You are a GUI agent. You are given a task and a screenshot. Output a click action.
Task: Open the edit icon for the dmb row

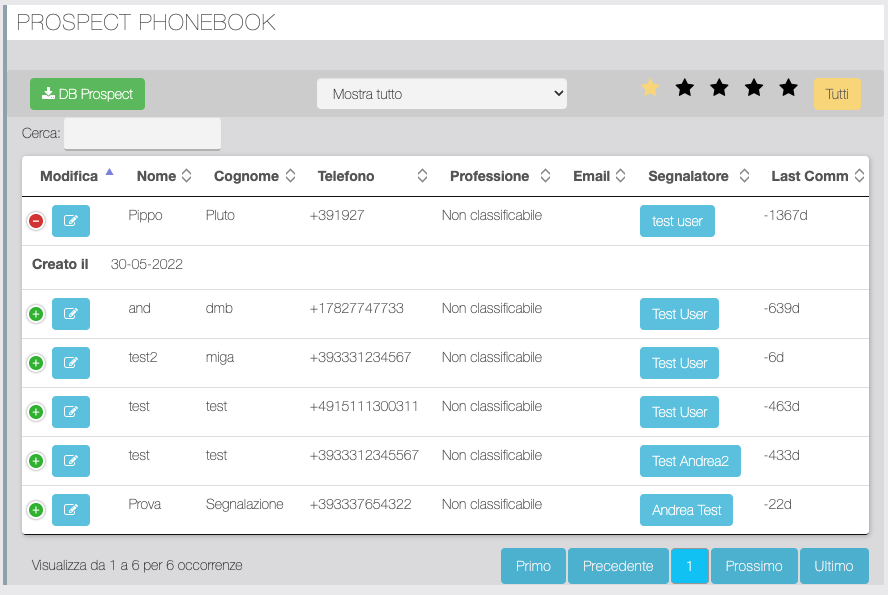point(71,314)
